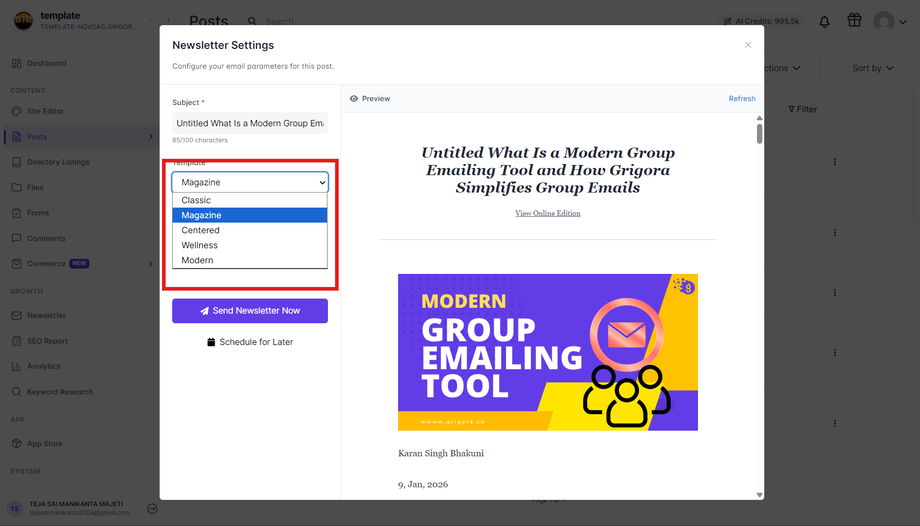Open SEO Report in sidebar
This screenshot has height=526, width=920.
[47, 341]
